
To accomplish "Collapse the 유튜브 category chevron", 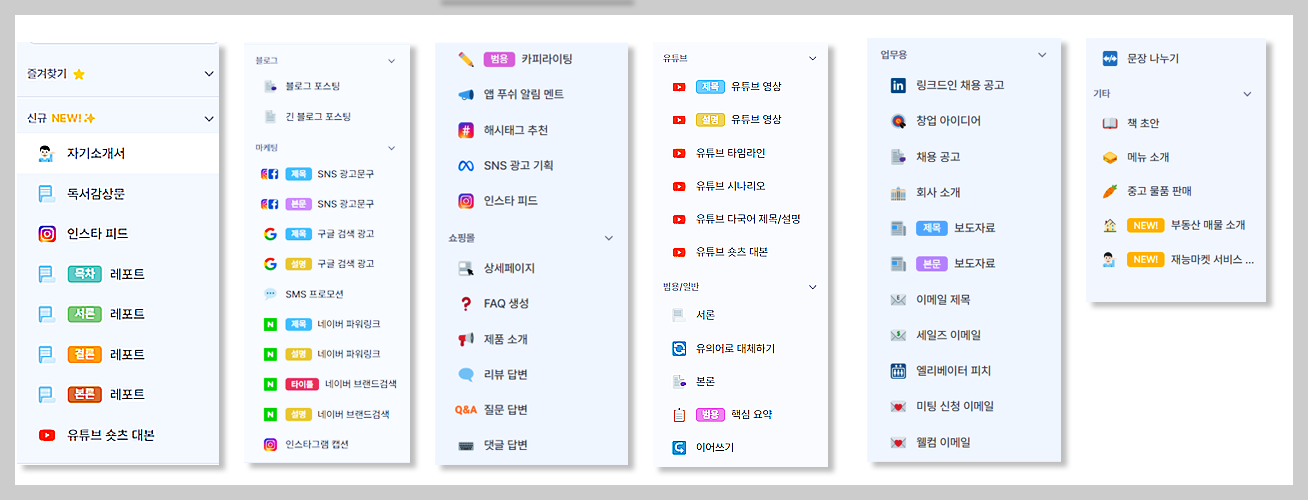I will [812, 58].
